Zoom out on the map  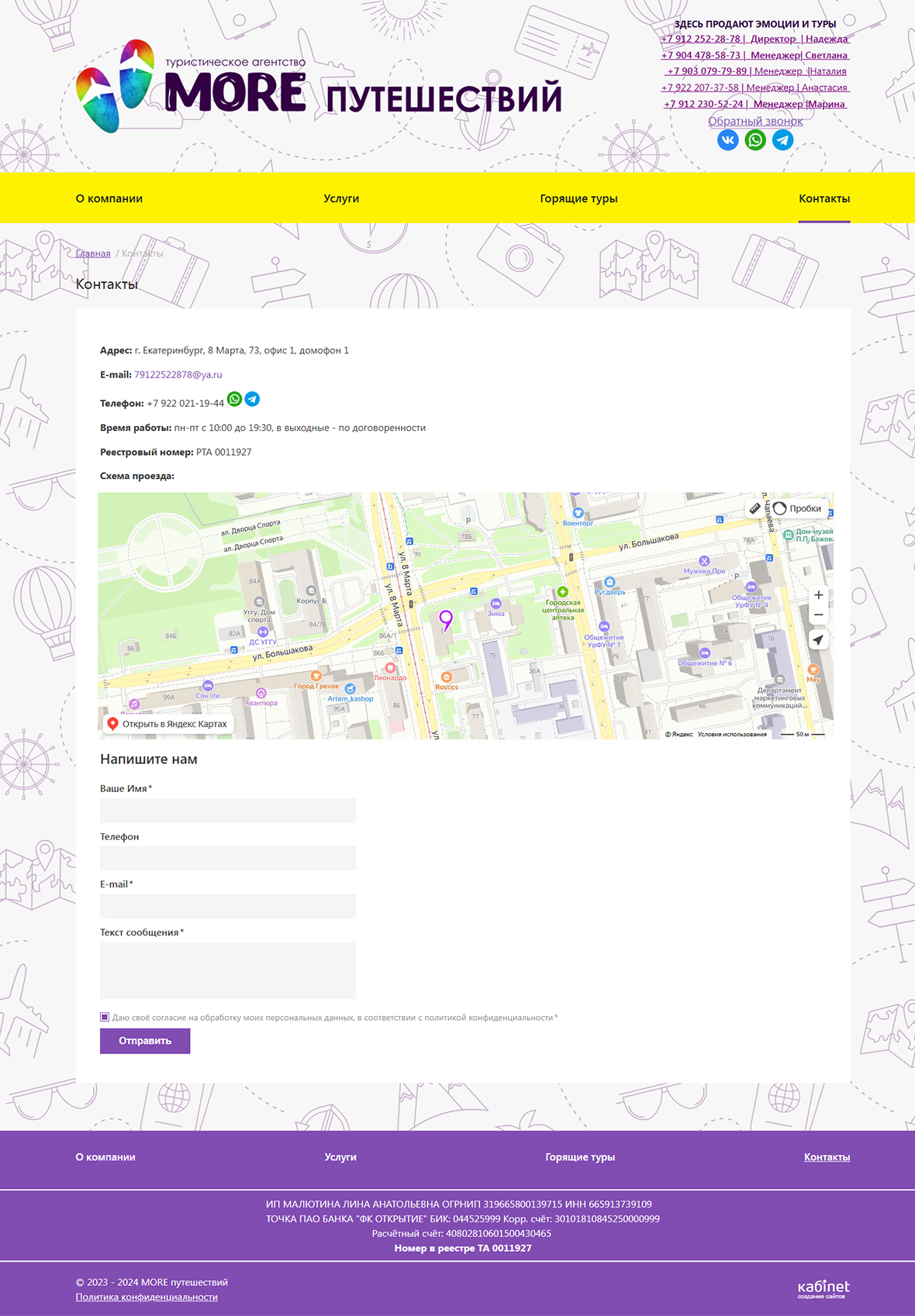tap(818, 615)
